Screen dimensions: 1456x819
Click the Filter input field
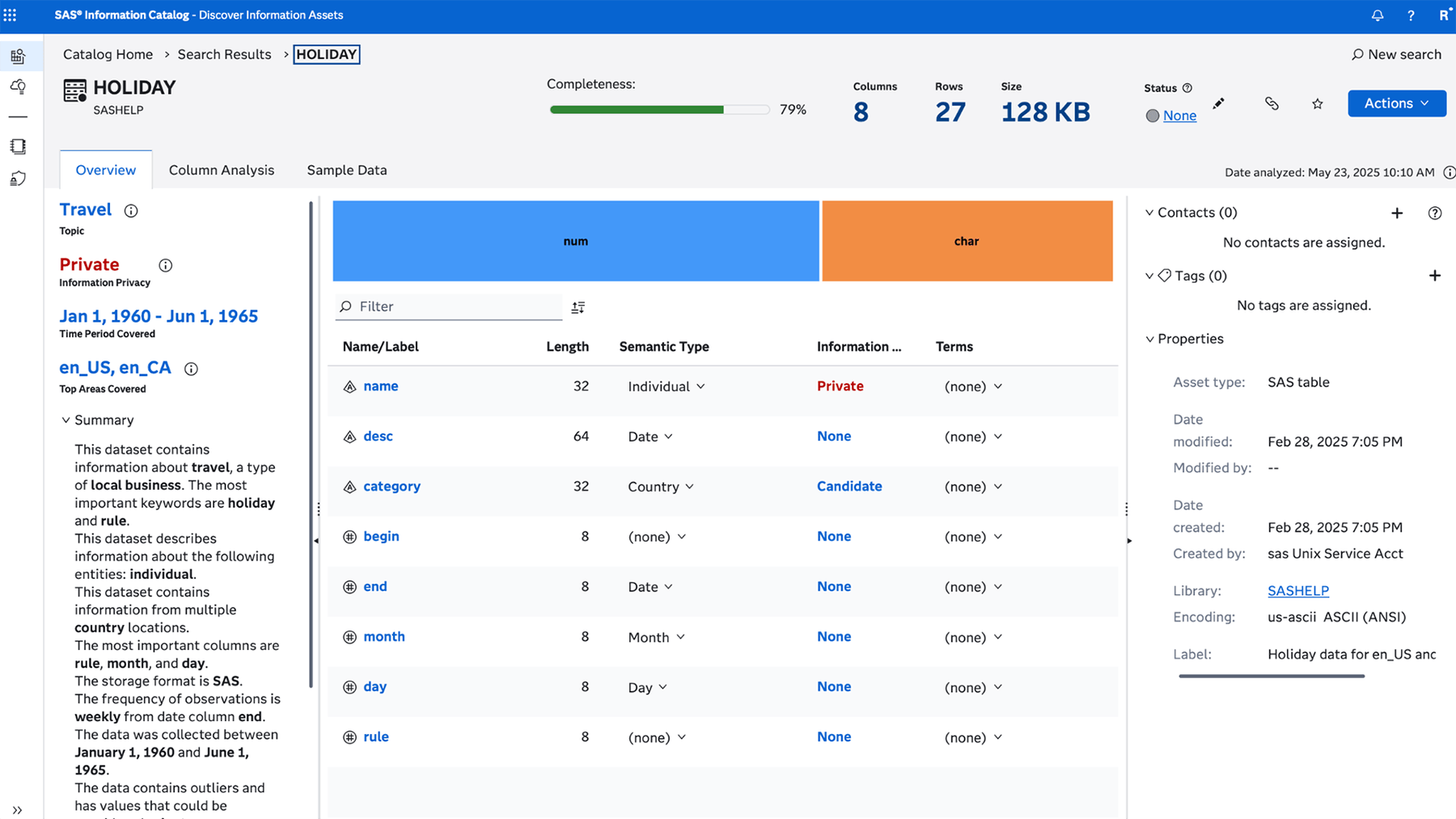[449, 306]
